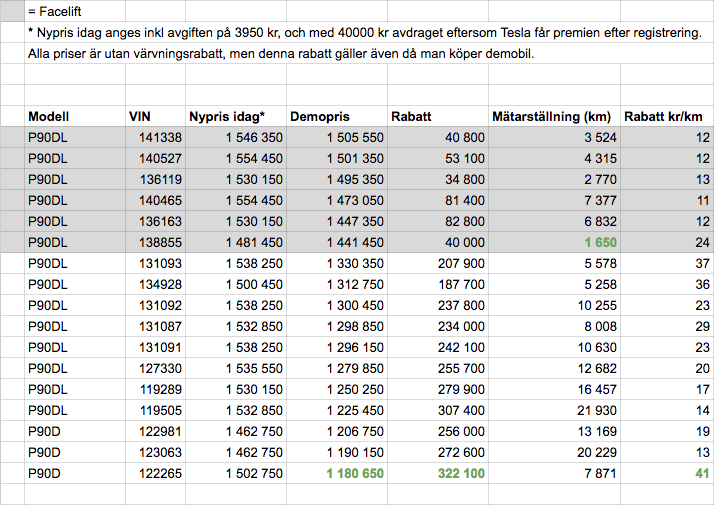This screenshot has width=714, height=505.
Task: Select the mileage cell 21 930
Action: tap(594, 411)
